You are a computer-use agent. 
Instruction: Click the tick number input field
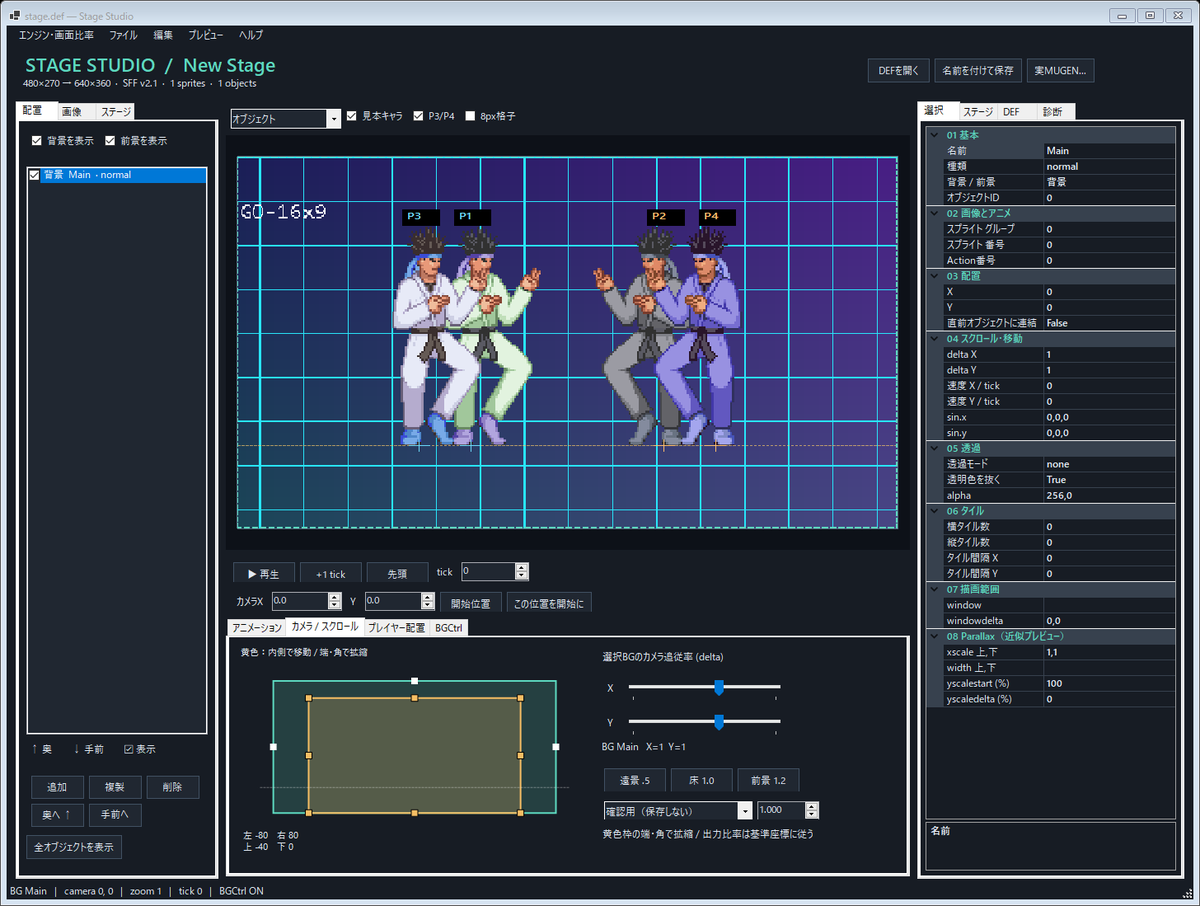(488, 571)
